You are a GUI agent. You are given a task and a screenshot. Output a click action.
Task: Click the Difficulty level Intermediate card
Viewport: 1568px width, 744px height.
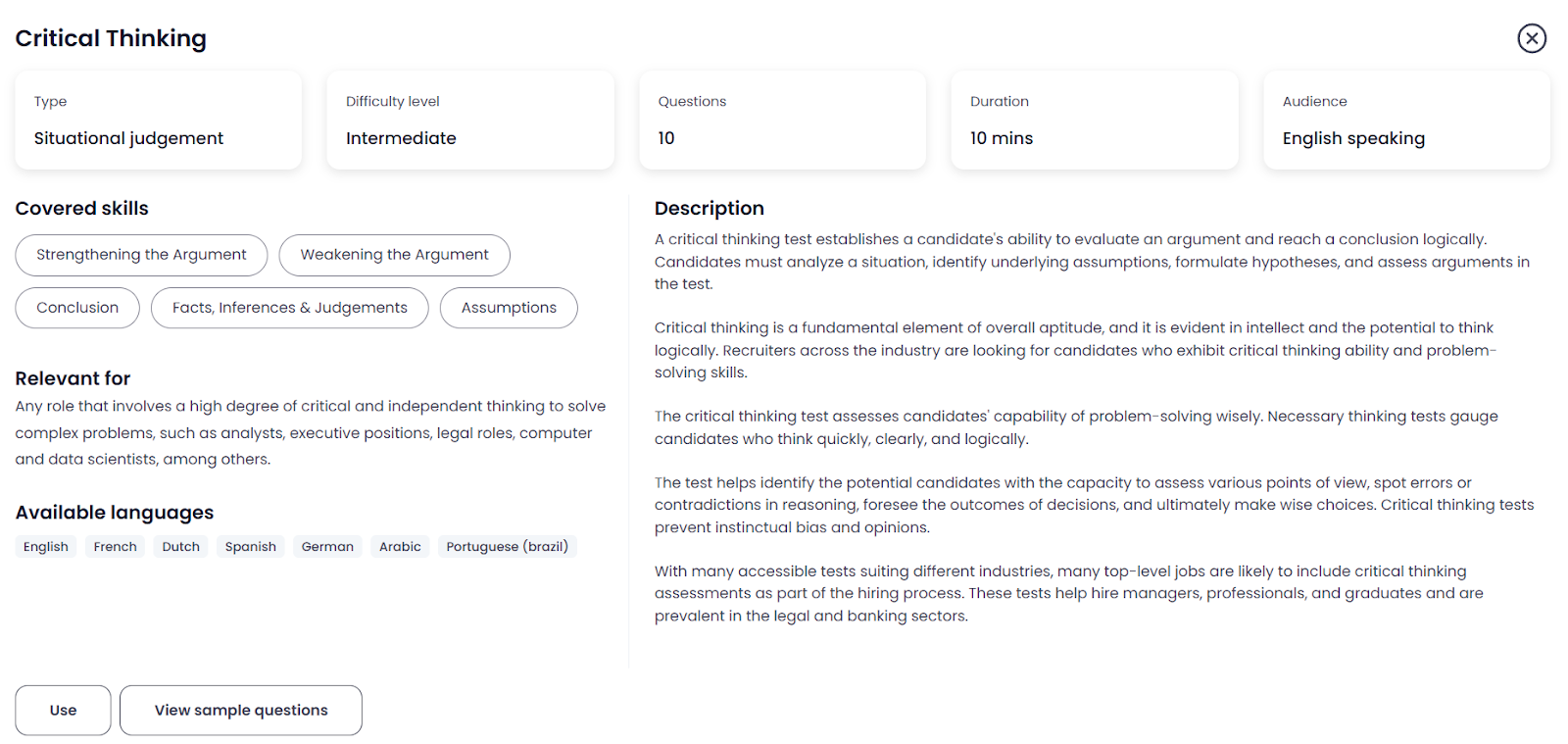pyautogui.click(x=470, y=120)
